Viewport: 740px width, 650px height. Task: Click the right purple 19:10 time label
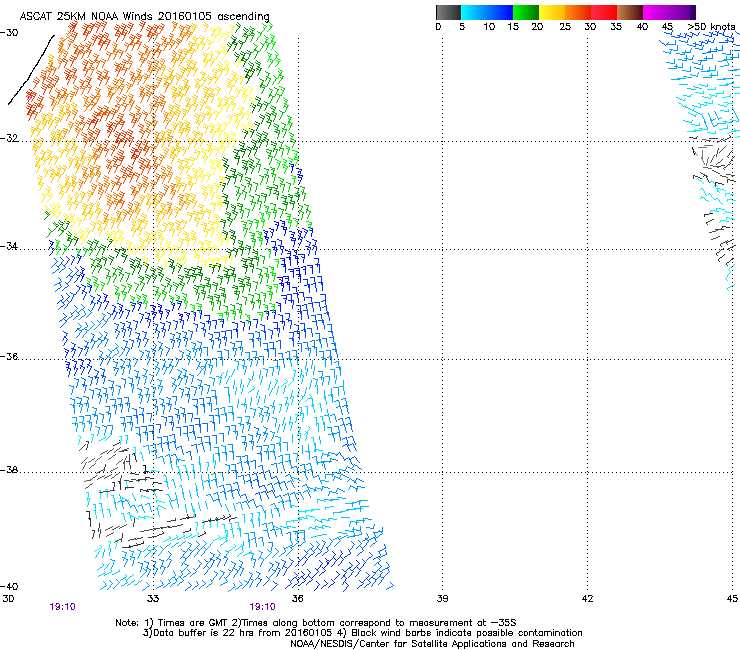(262, 607)
